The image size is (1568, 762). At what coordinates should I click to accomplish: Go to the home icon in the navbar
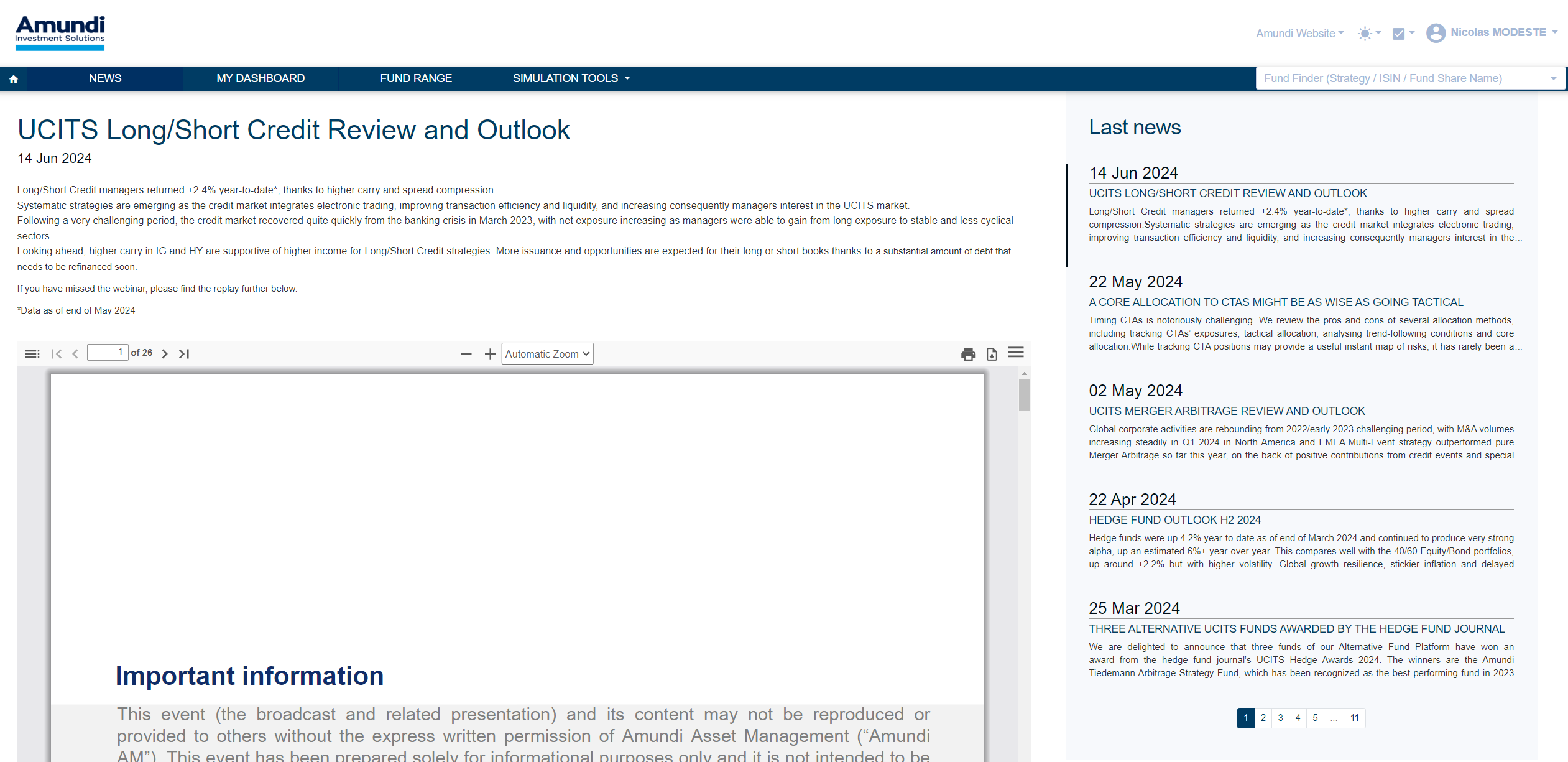(x=14, y=79)
